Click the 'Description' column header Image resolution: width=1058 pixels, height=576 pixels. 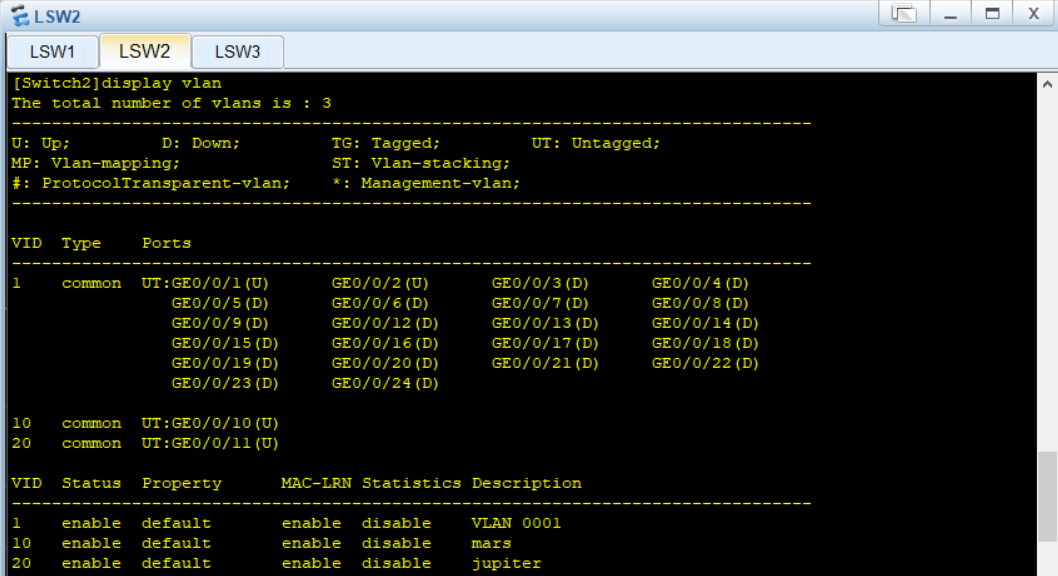coord(526,484)
